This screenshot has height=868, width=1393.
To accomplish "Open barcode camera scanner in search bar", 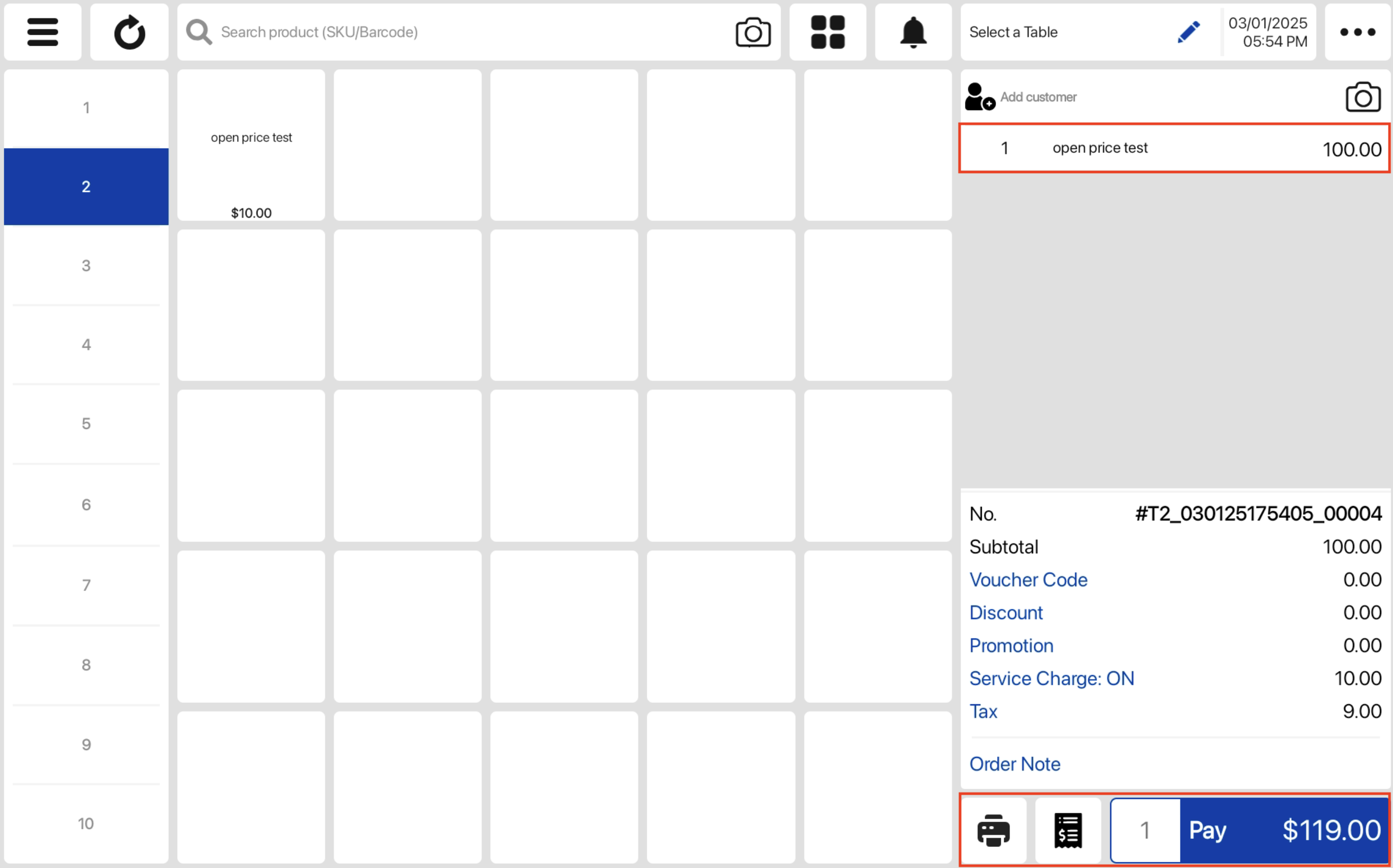I will click(752, 32).
